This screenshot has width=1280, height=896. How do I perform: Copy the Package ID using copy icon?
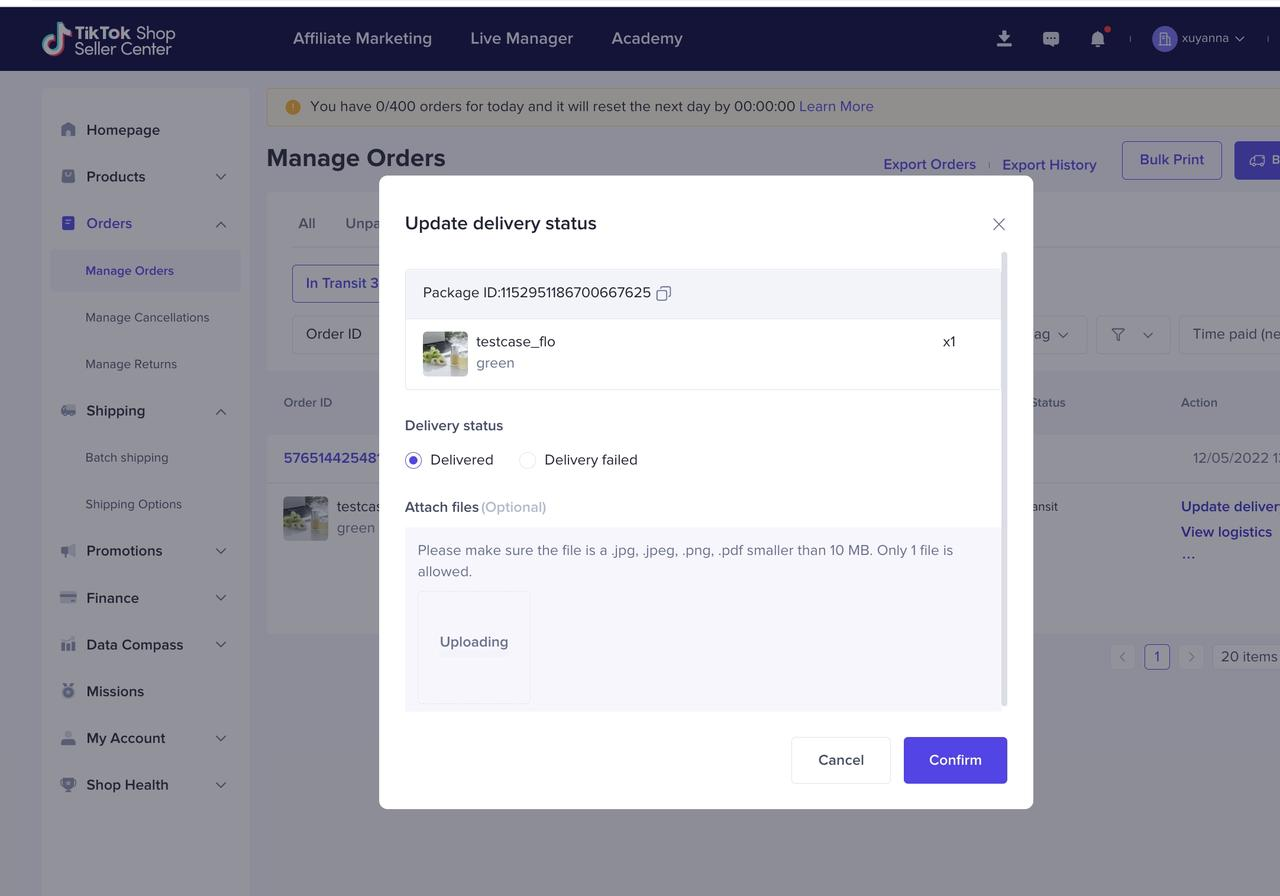[663, 293]
